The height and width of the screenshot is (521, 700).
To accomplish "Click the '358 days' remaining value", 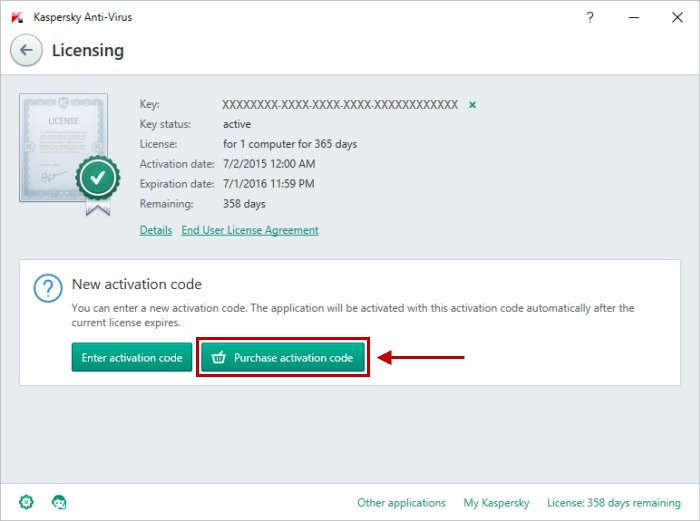I will pyautogui.click(x=244, y=204).
